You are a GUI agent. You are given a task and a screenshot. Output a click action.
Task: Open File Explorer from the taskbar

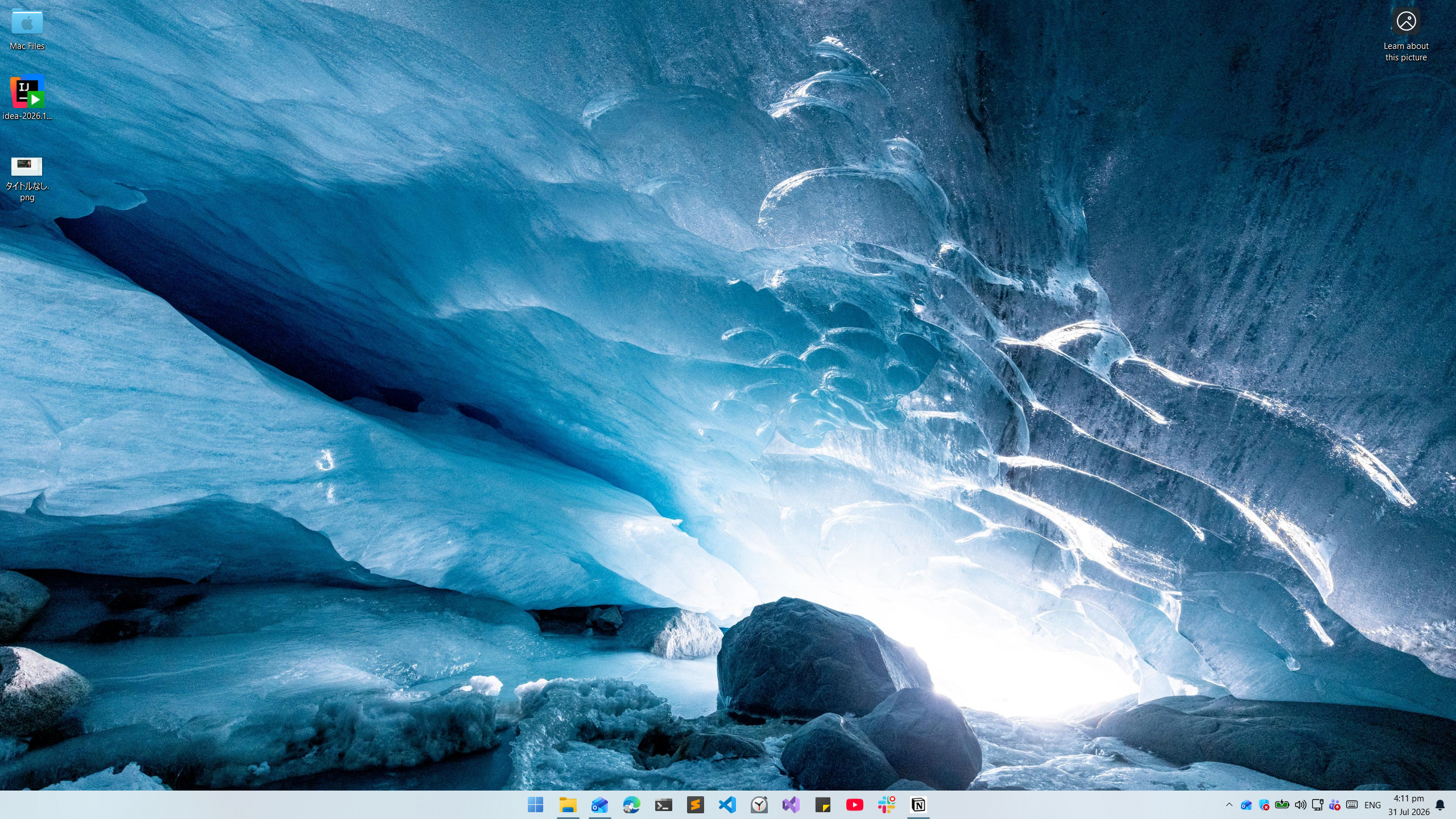pos(568,805)
